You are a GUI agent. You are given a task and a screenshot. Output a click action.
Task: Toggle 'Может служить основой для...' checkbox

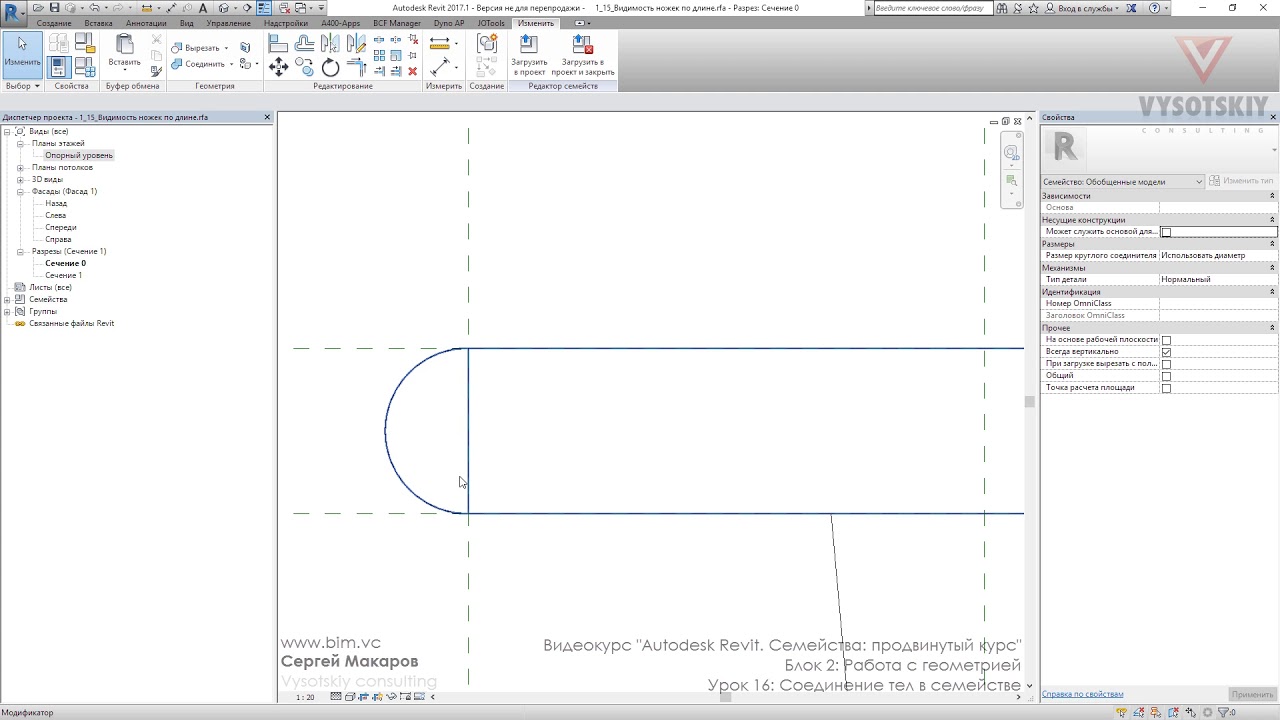click(x=1166, y=232)
